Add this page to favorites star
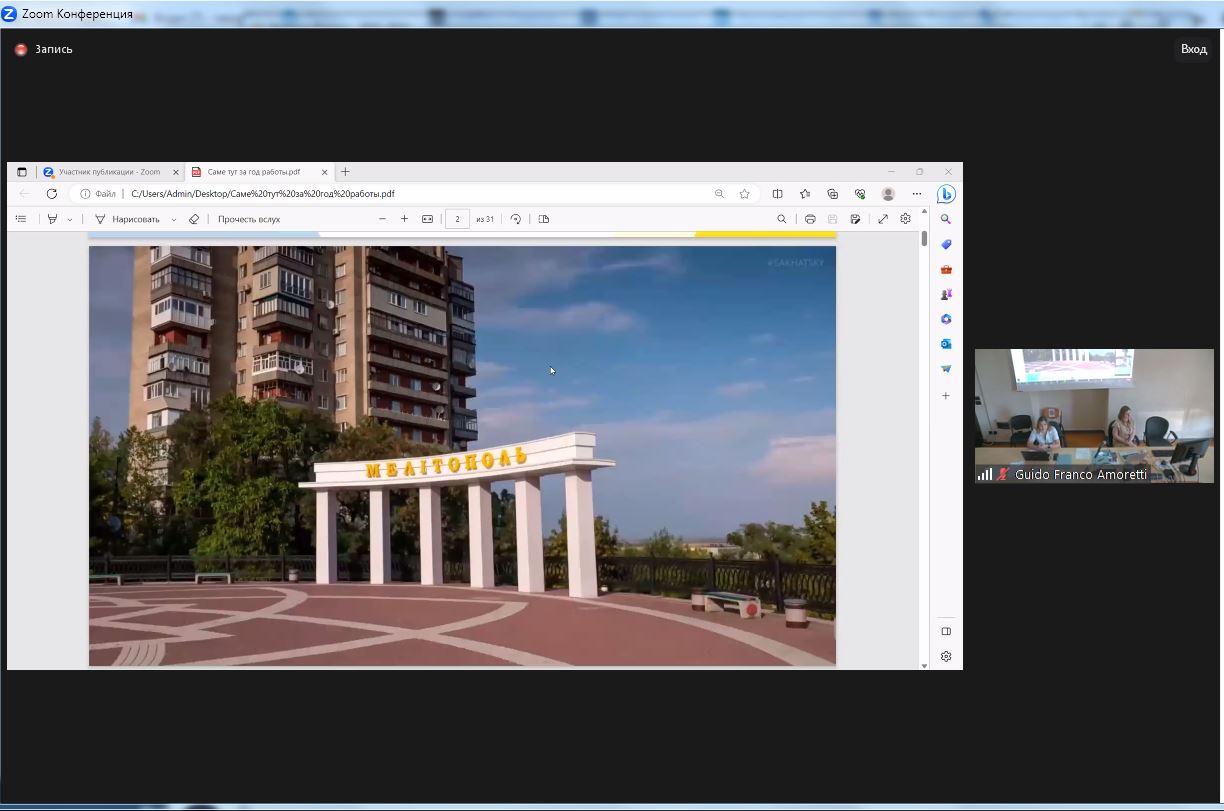Image resolution: width=1224 pixels, height=811 pixels. pos(744,194)
